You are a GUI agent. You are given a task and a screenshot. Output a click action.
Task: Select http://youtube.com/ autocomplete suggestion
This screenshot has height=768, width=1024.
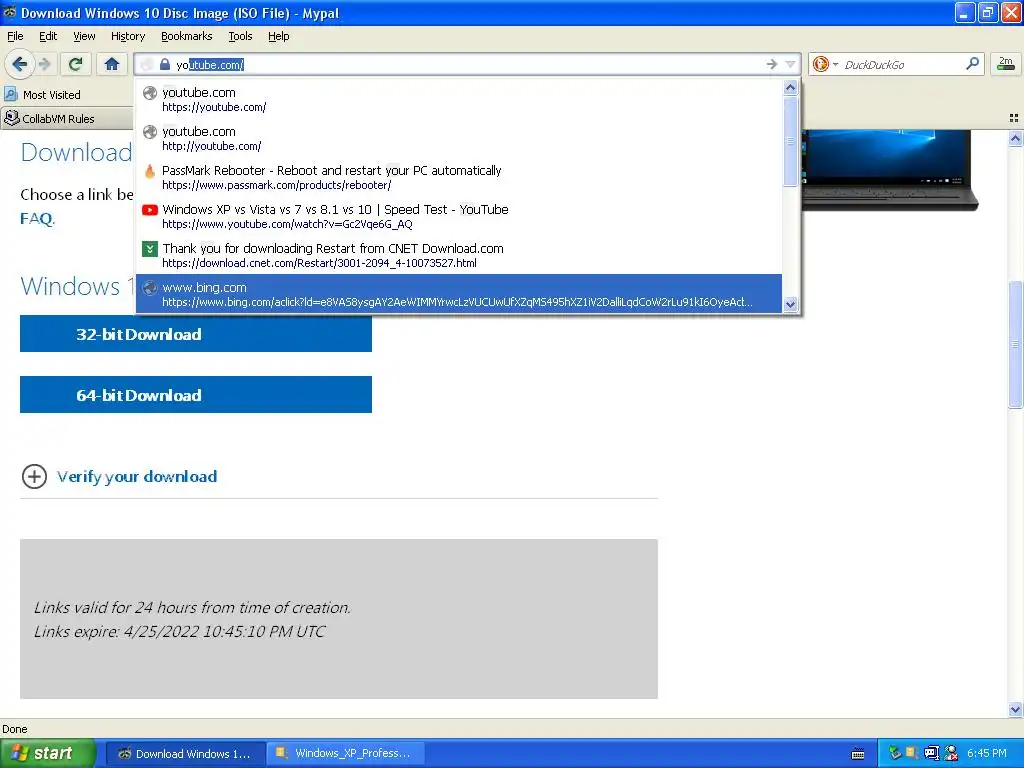(x=458, y=138)
